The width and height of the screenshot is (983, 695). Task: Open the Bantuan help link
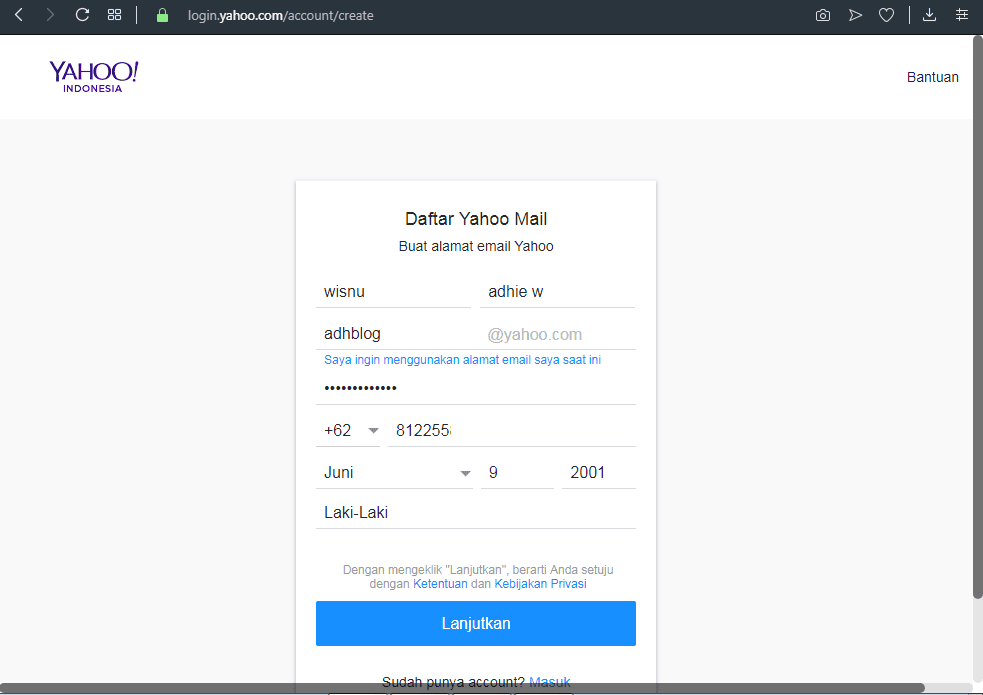pyautogui.click(x=932, y=77)
